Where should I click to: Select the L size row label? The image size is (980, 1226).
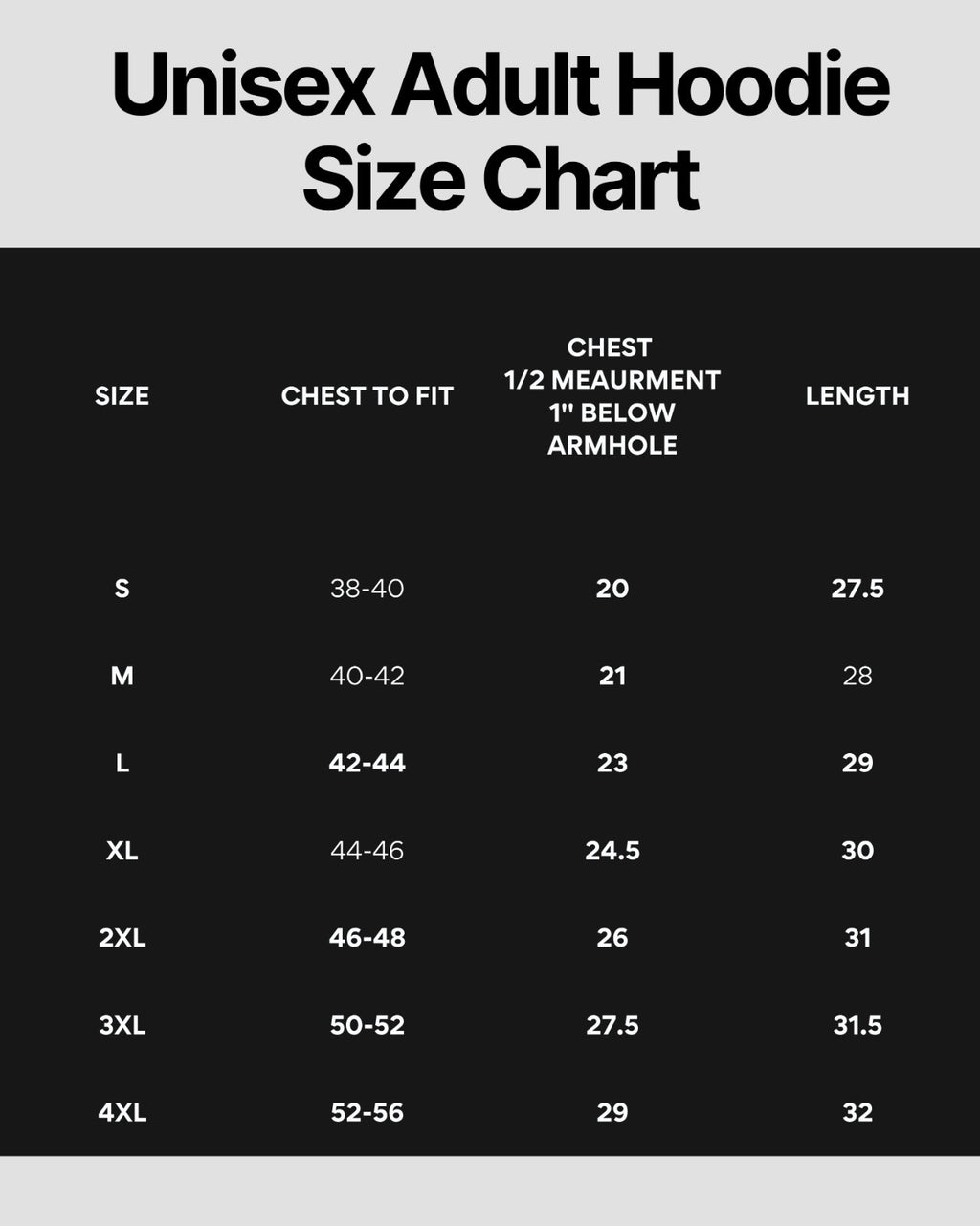coord(122,763)
